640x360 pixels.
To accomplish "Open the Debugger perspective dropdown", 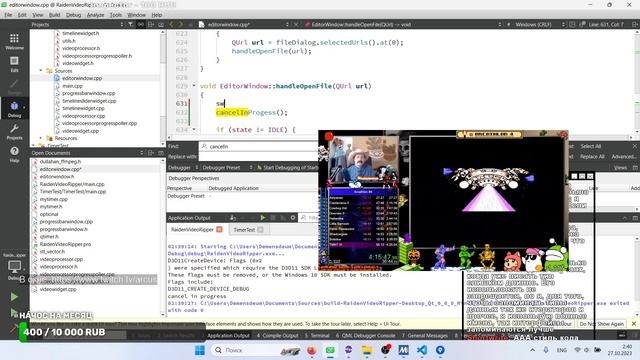I will tap(182, 167).
